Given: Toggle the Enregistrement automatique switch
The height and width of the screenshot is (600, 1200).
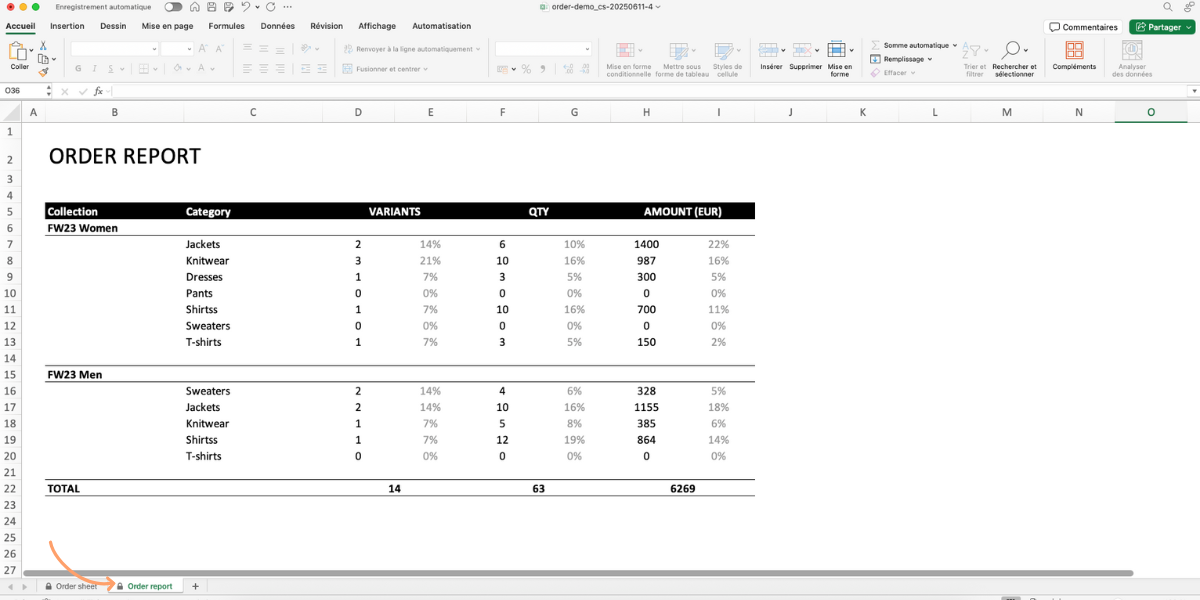Looking at the screenshot, I should click(x=173, y=6).
